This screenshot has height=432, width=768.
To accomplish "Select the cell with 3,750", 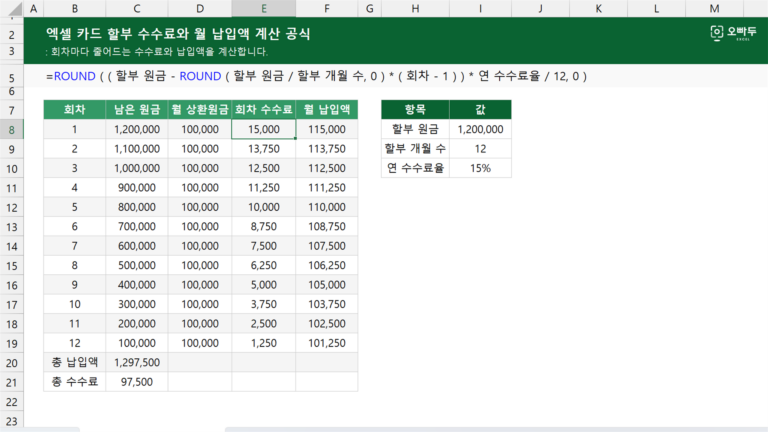I will (264, 304).
